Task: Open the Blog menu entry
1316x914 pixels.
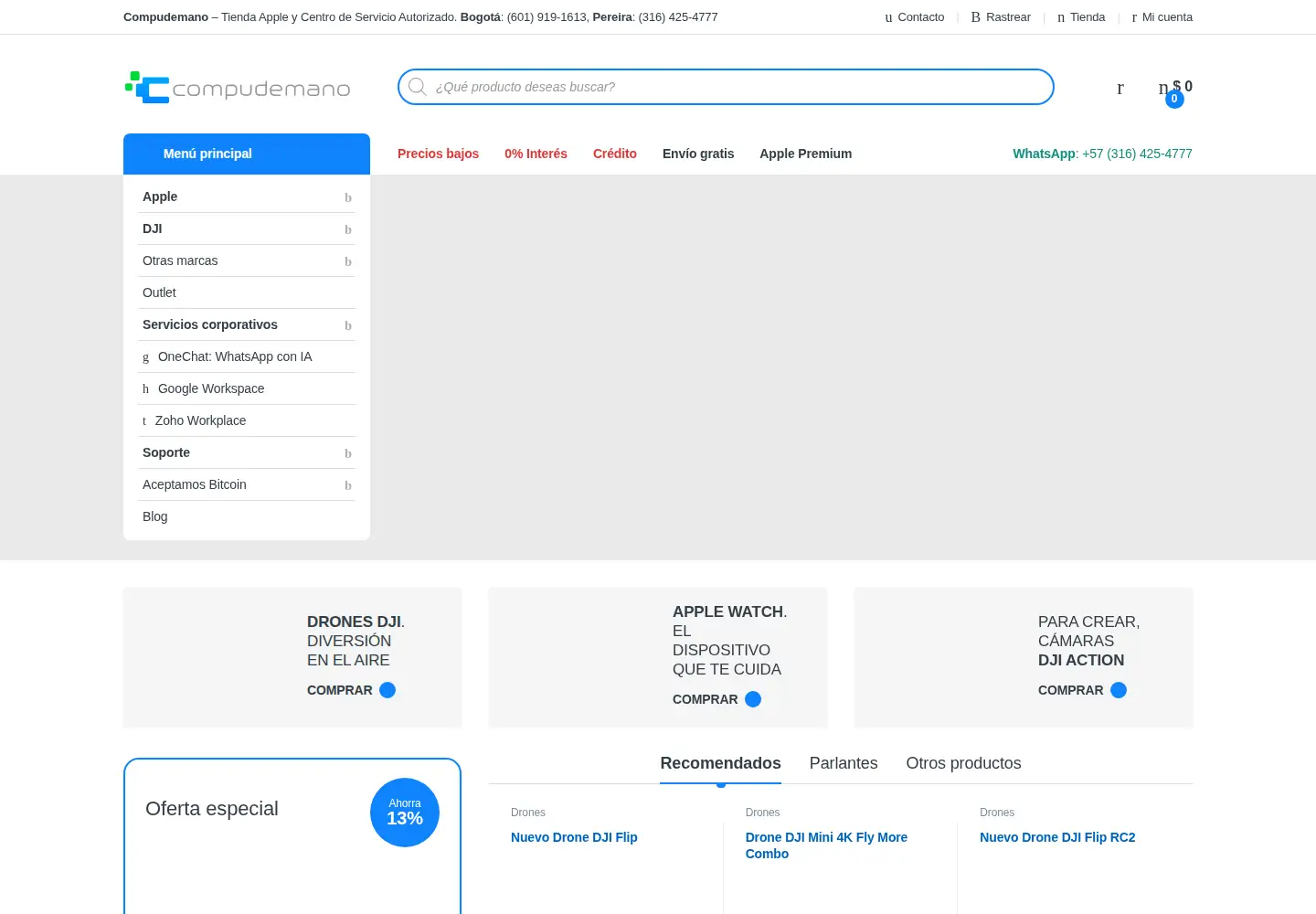Action: 155,516
